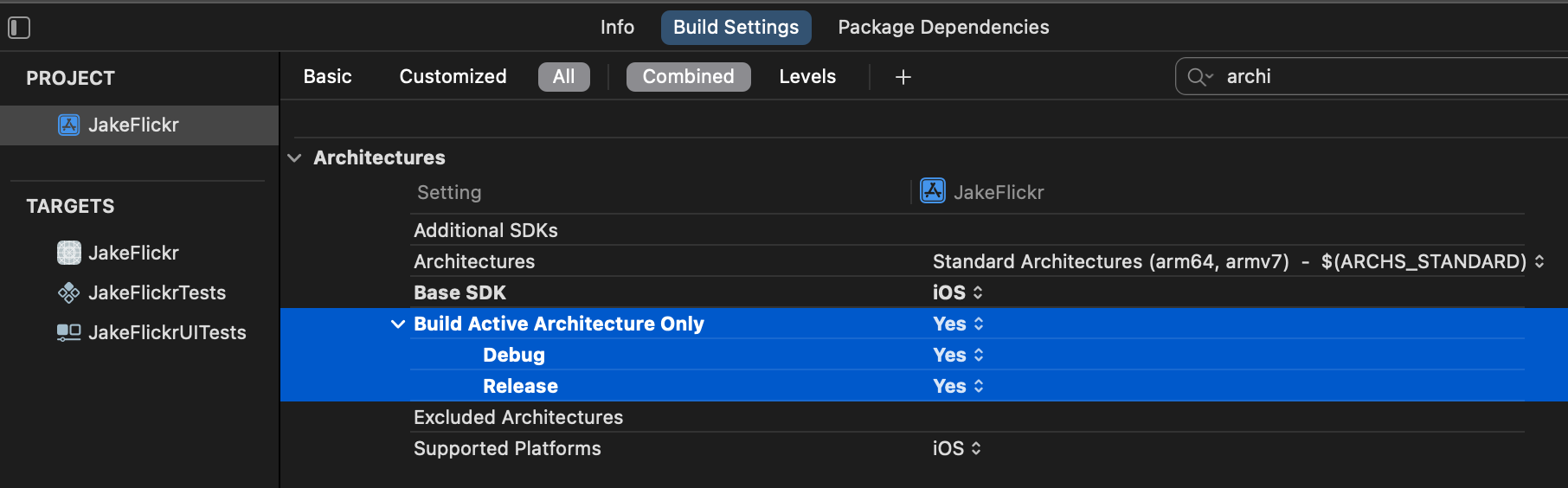
Task: Show Basic build settings
Action: [327, 77]
